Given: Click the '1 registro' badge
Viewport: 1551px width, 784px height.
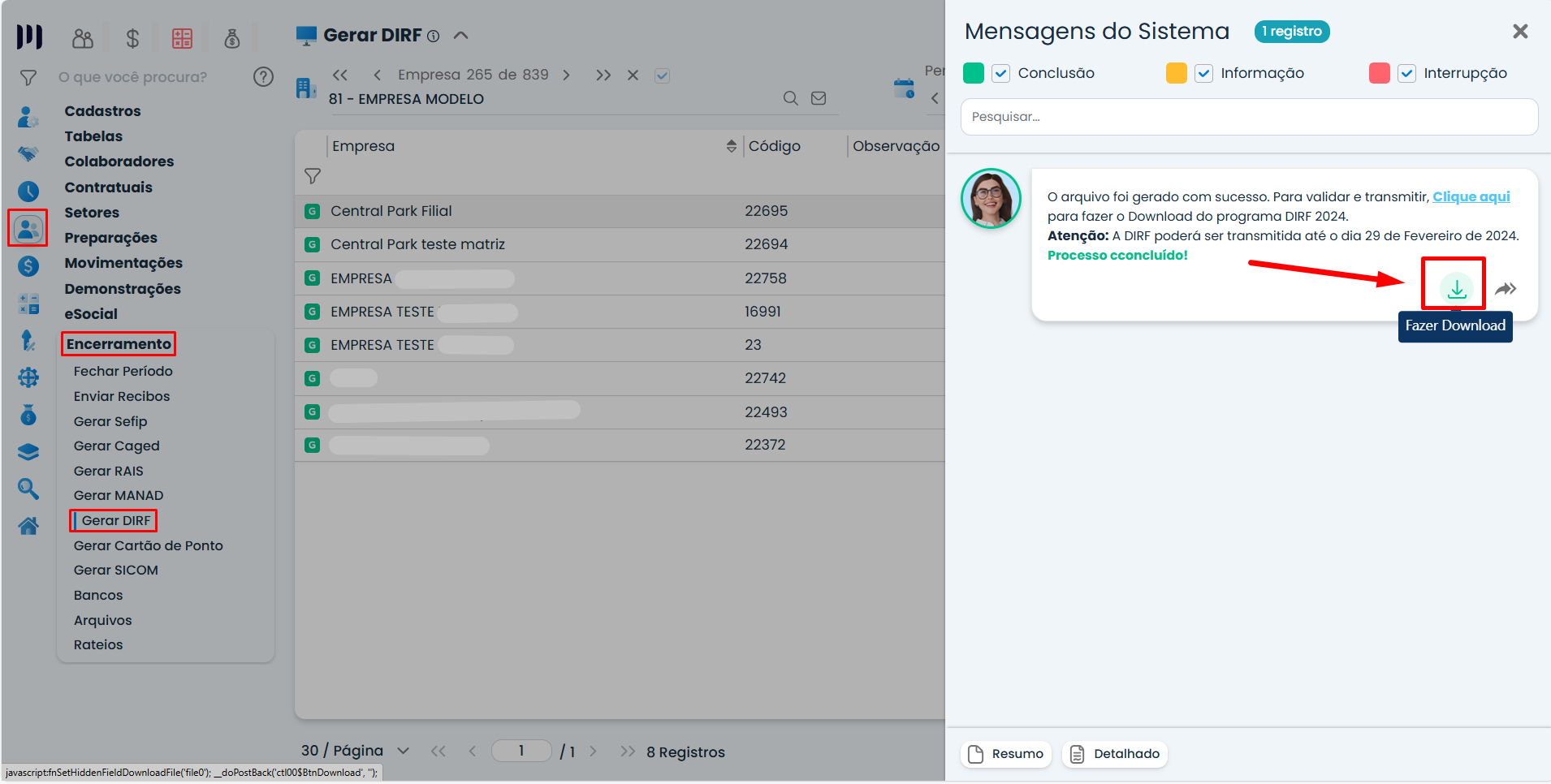Looking at the screenshot, I should coord(1292,32).
